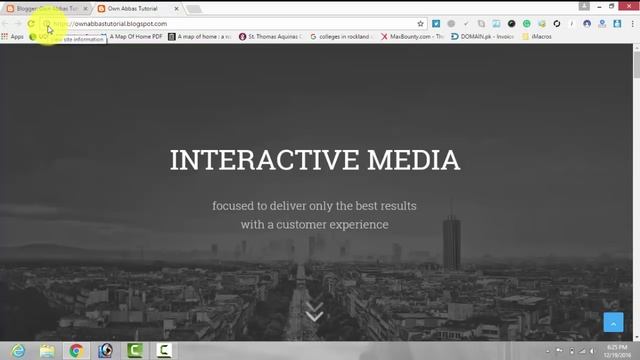Screen dimensions: 640x360
Task: Click the black sphere extension icon
Action: [511, 24]
